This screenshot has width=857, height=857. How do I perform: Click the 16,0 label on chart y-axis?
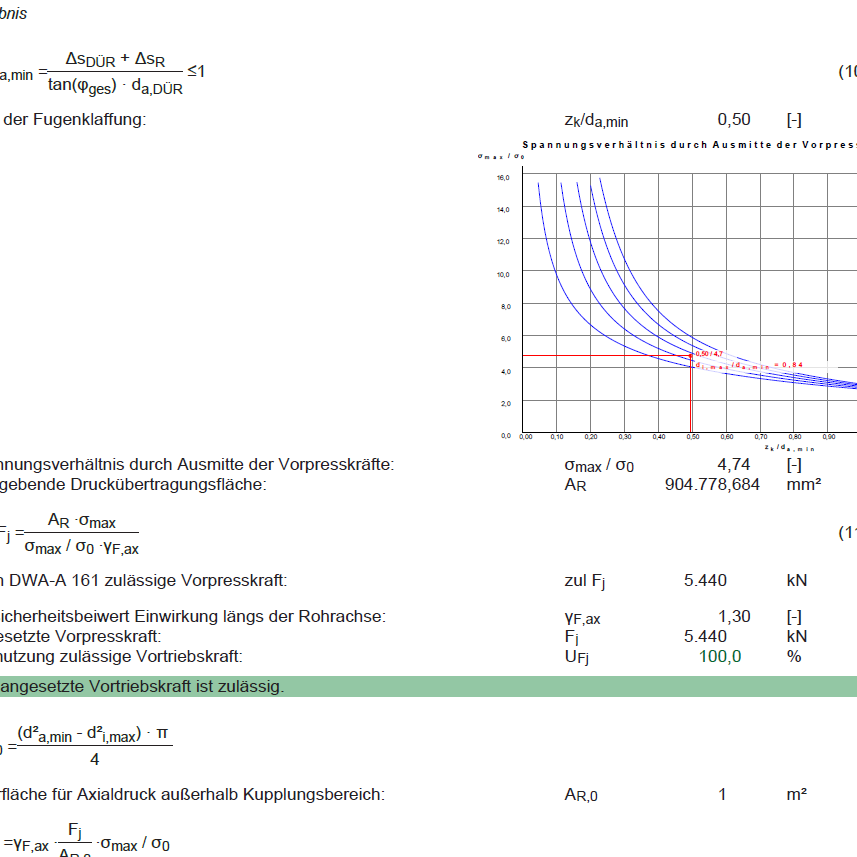coord(503,177)
